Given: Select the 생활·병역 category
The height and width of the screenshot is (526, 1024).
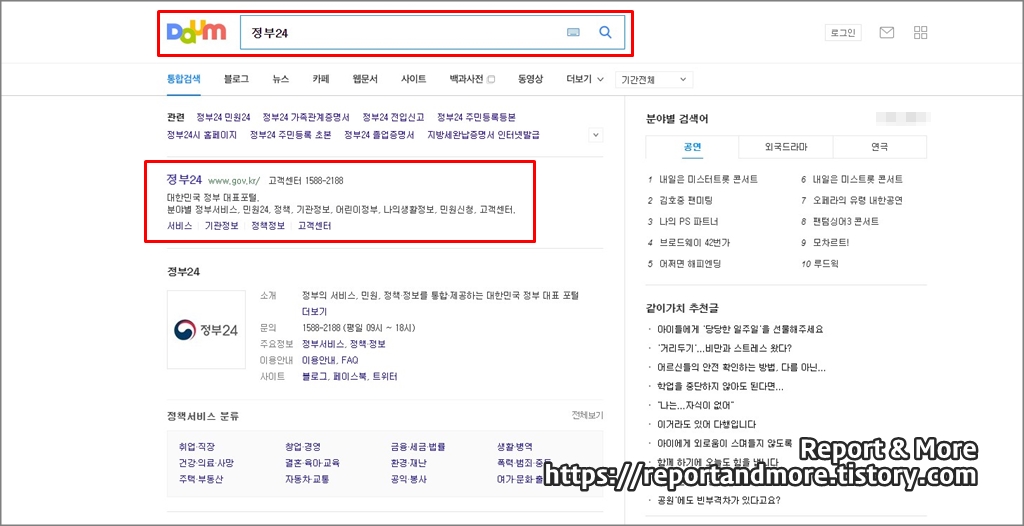Looking at the screenshot, I should 515,447.
